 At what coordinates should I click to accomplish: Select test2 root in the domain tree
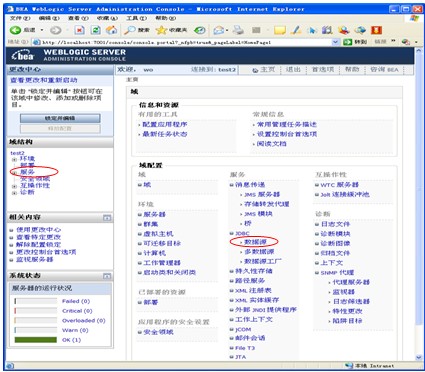17,153
